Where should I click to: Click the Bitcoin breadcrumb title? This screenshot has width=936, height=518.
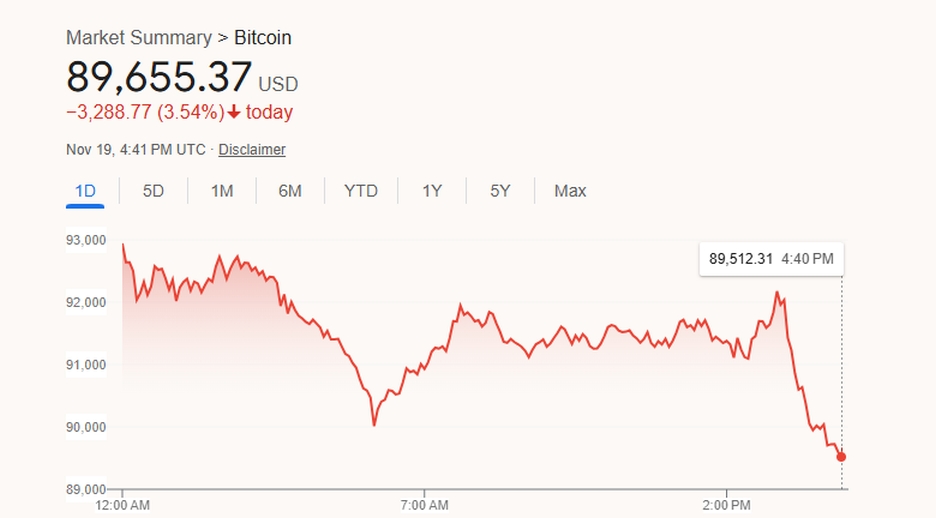pos(263,38)
